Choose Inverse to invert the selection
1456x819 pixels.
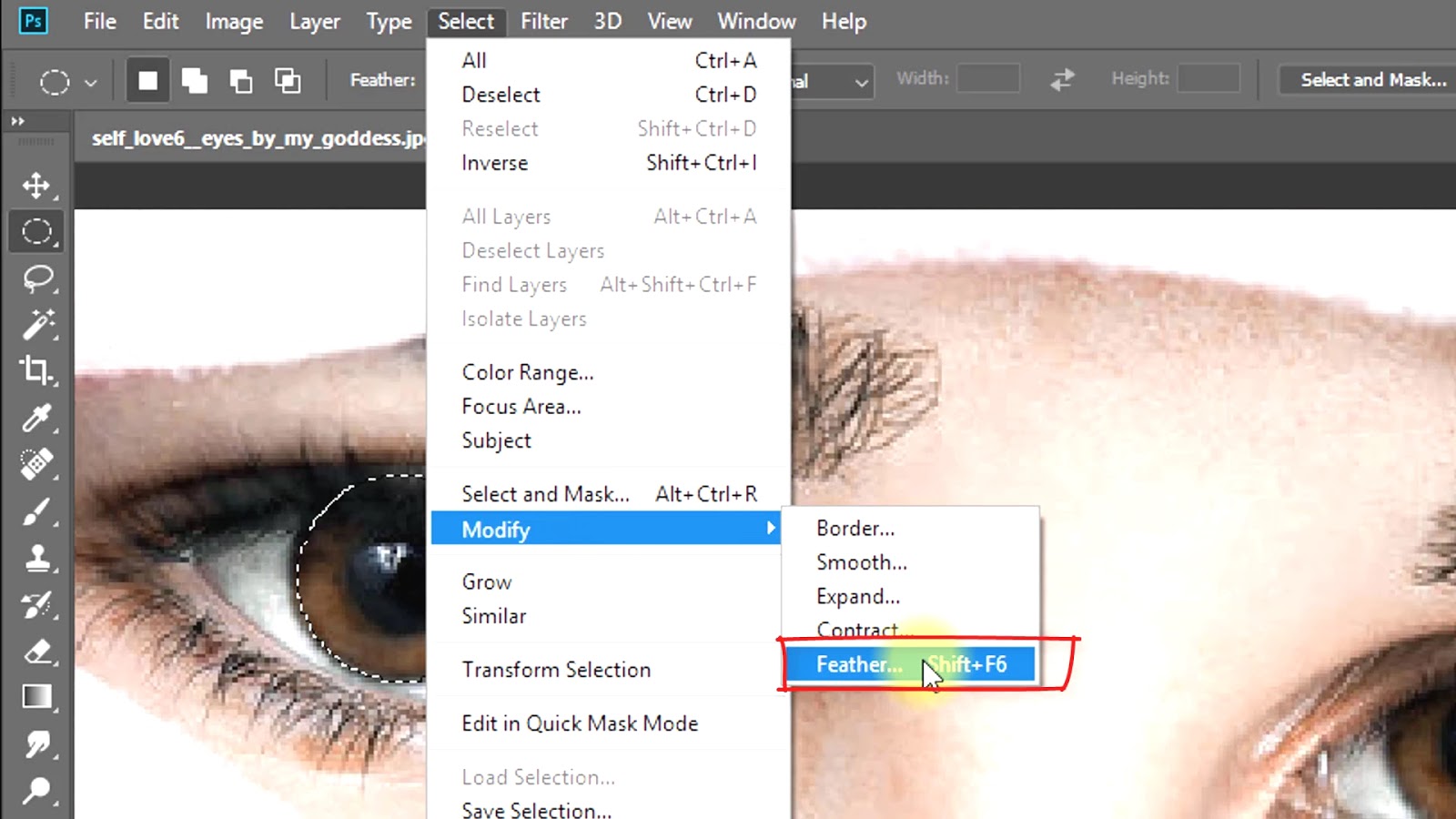tap(608, 163)
